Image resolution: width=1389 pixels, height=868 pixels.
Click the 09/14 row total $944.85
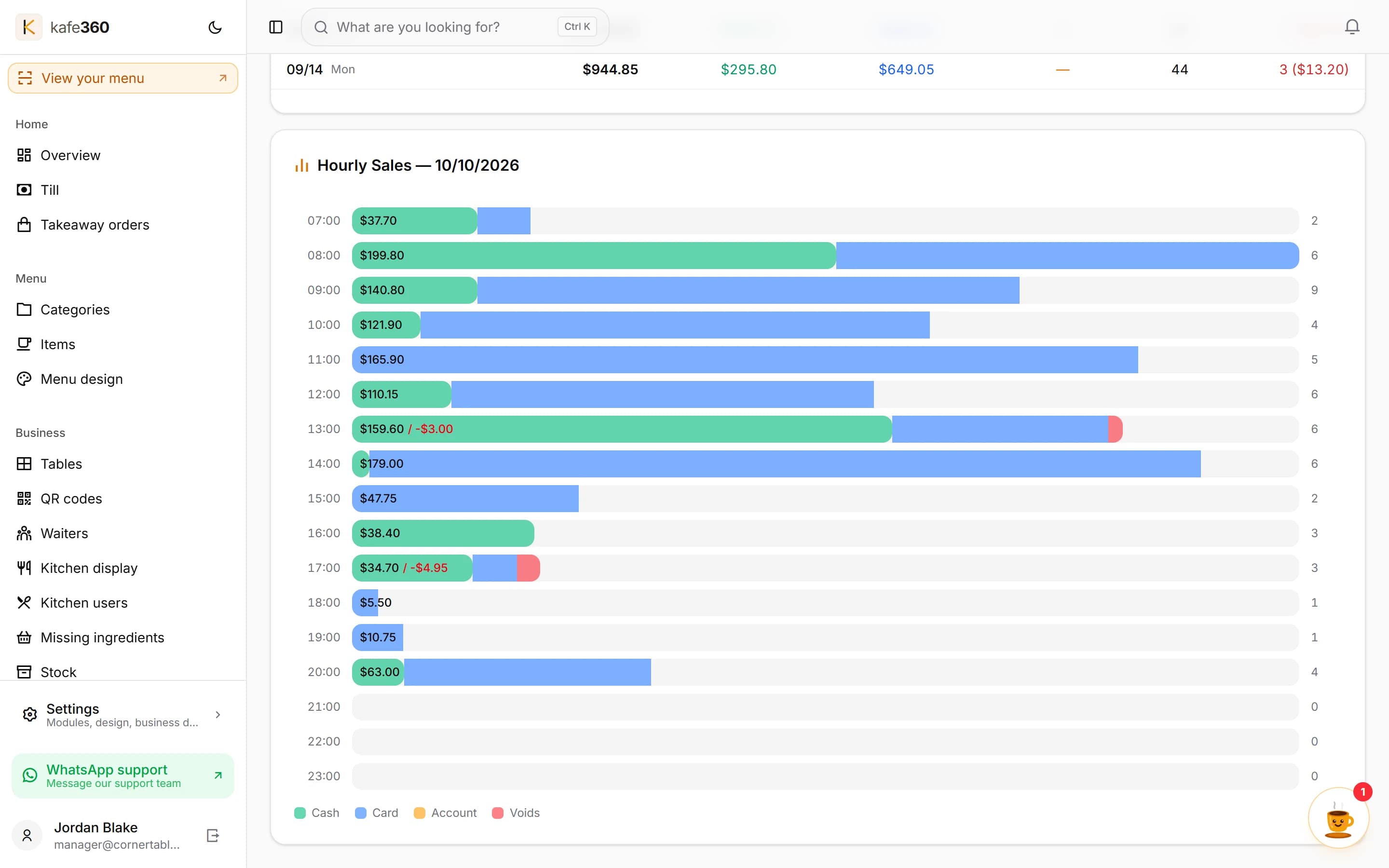pos(610,69)
